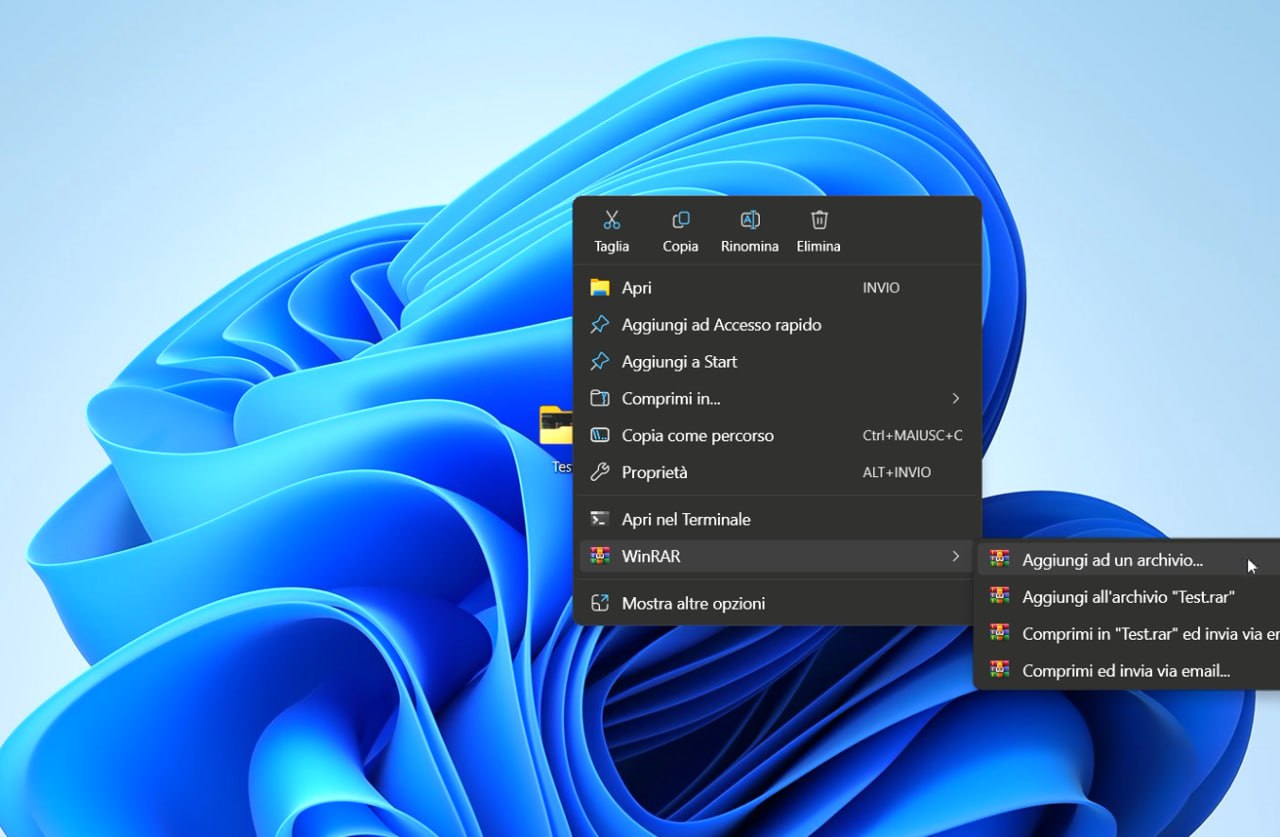This screenshot has width=1280, height=837.
Task: Click the WinRAR books icon
Action: [x=600, y=556]
